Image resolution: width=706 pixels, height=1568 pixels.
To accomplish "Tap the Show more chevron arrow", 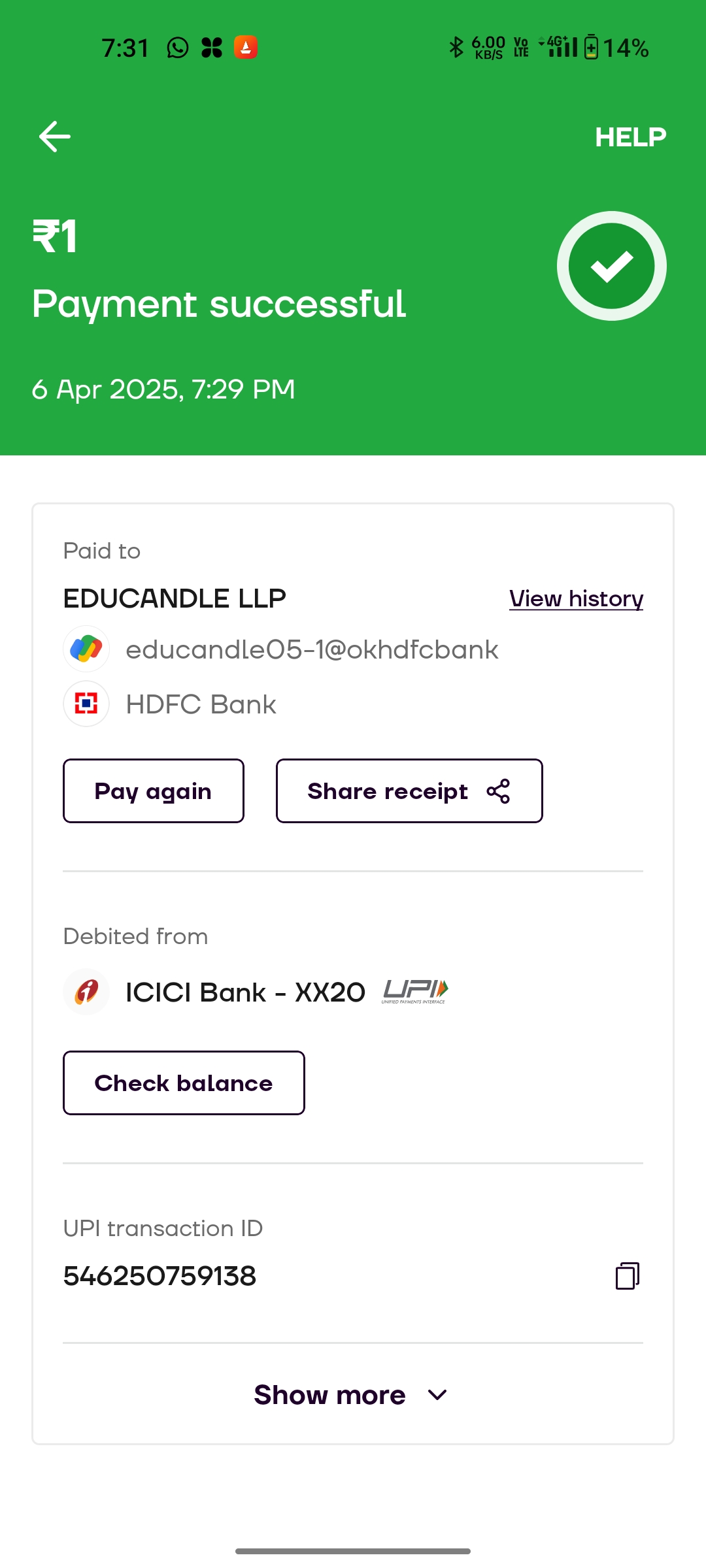I will [437, 1395].
